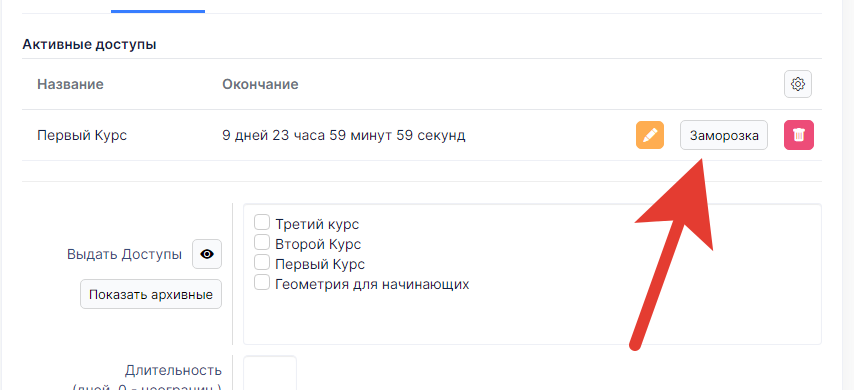Toggle the eye icon beside Выдать Доступы
The height and width of the screenshot is (390, 854).
click(x=207, y=254)
